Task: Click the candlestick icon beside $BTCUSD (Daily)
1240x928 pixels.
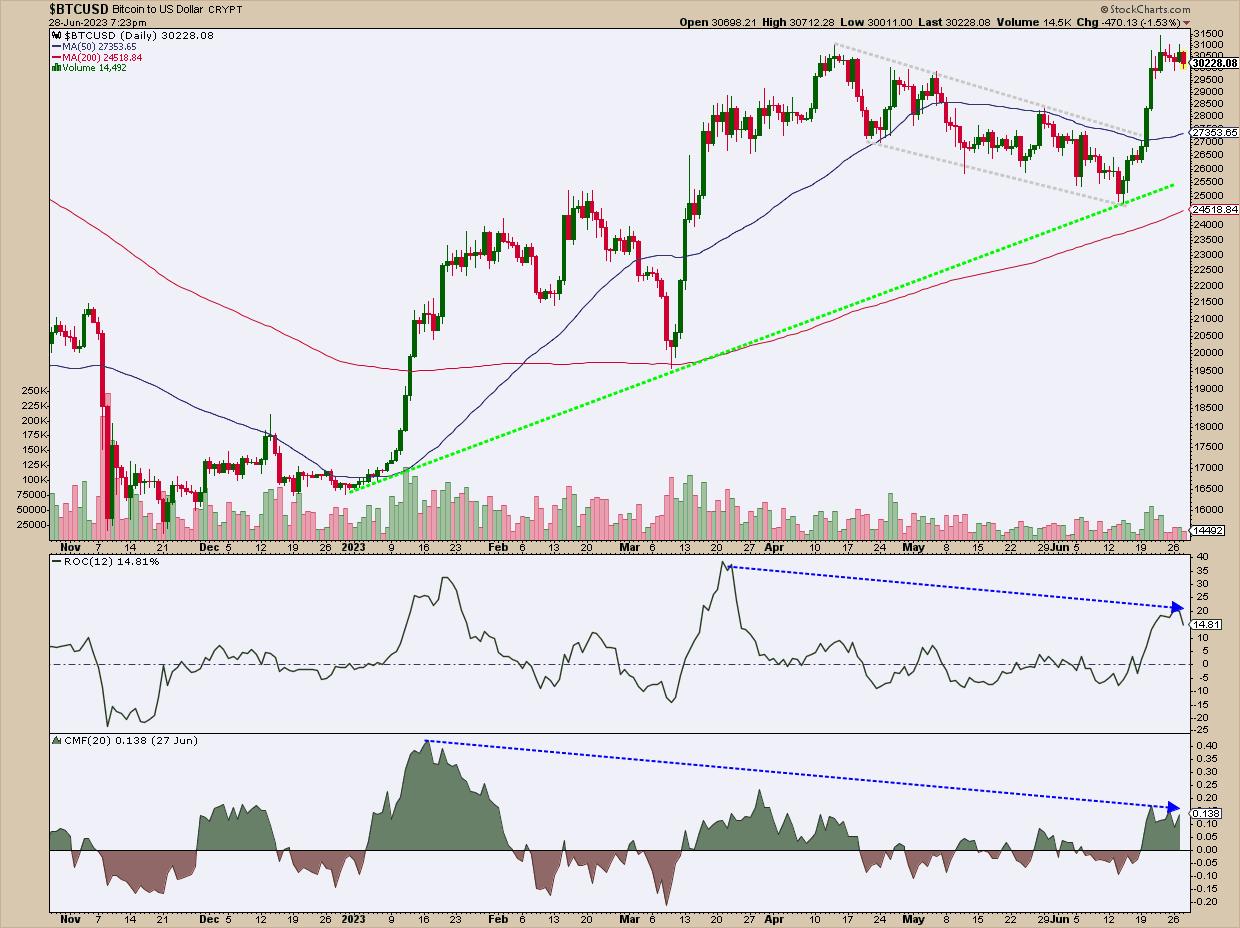Action: click(x=55, y=35)
